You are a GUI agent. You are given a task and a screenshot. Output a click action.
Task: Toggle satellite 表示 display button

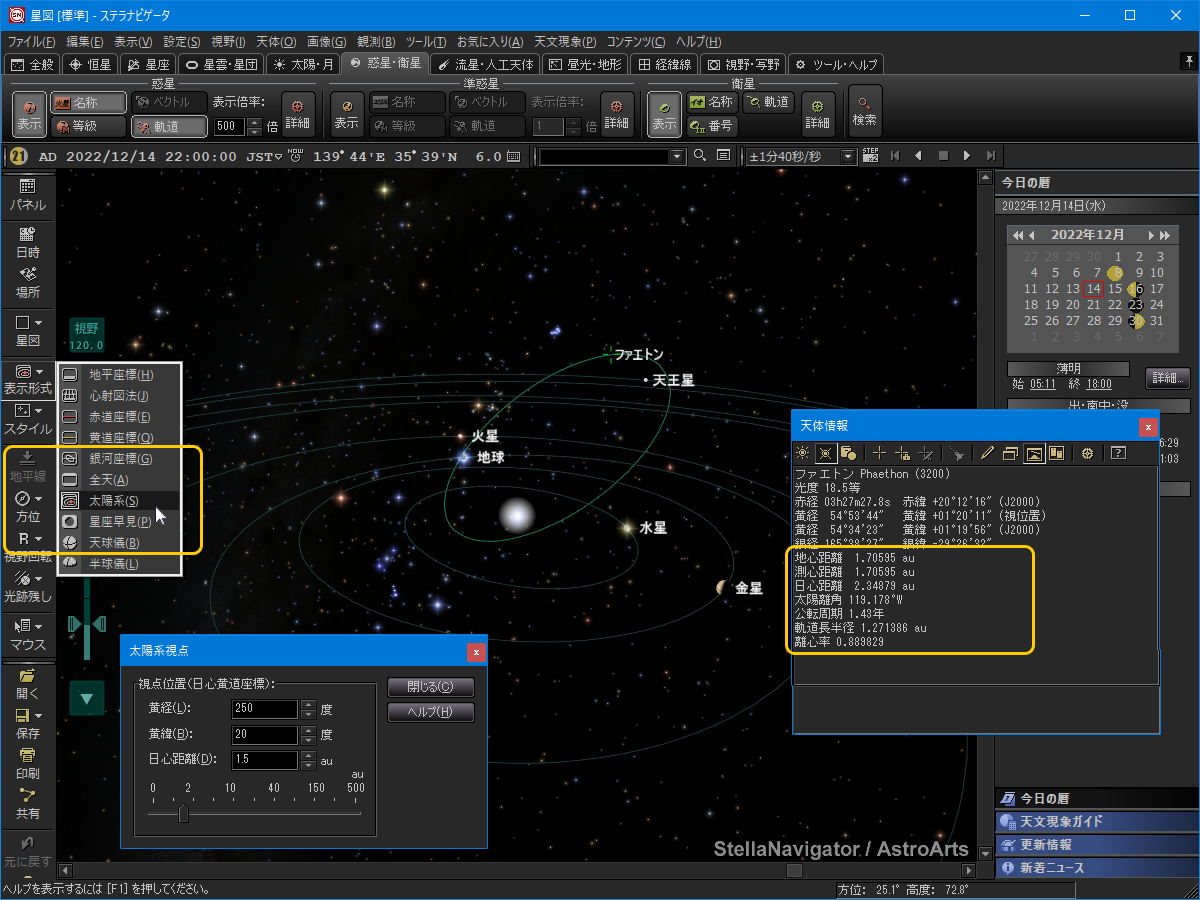pos(664,114)
